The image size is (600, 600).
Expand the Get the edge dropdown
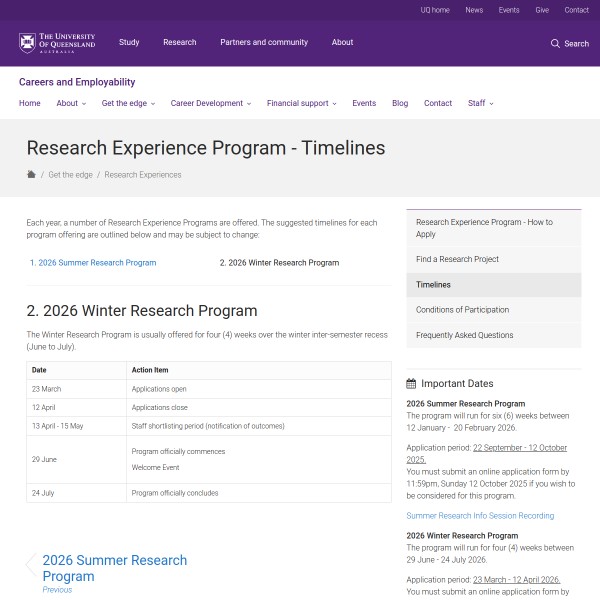tap(127, 103)
